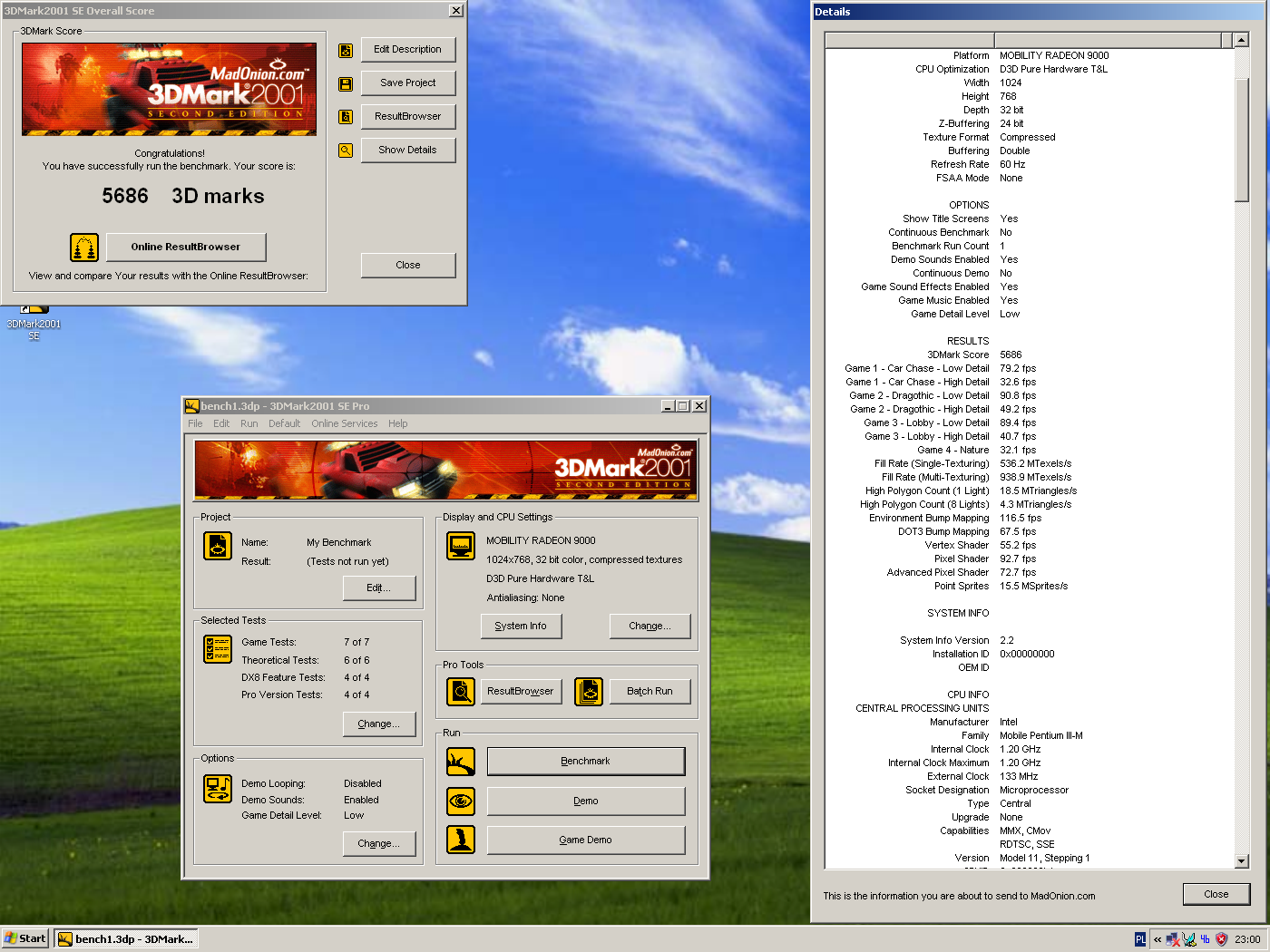Click the Demo button
Image resolution: width=1270 pixels, height=952 pixels.
(586, 801)
